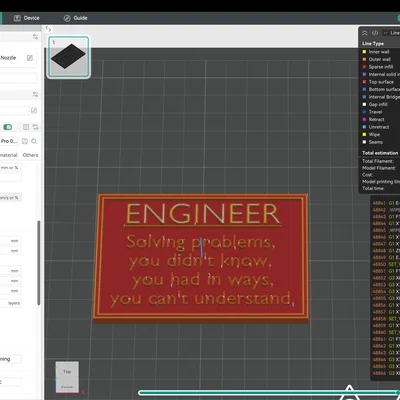Click the Model Filament label
Viewport: 400px width, 400px height.
[379, 168]
